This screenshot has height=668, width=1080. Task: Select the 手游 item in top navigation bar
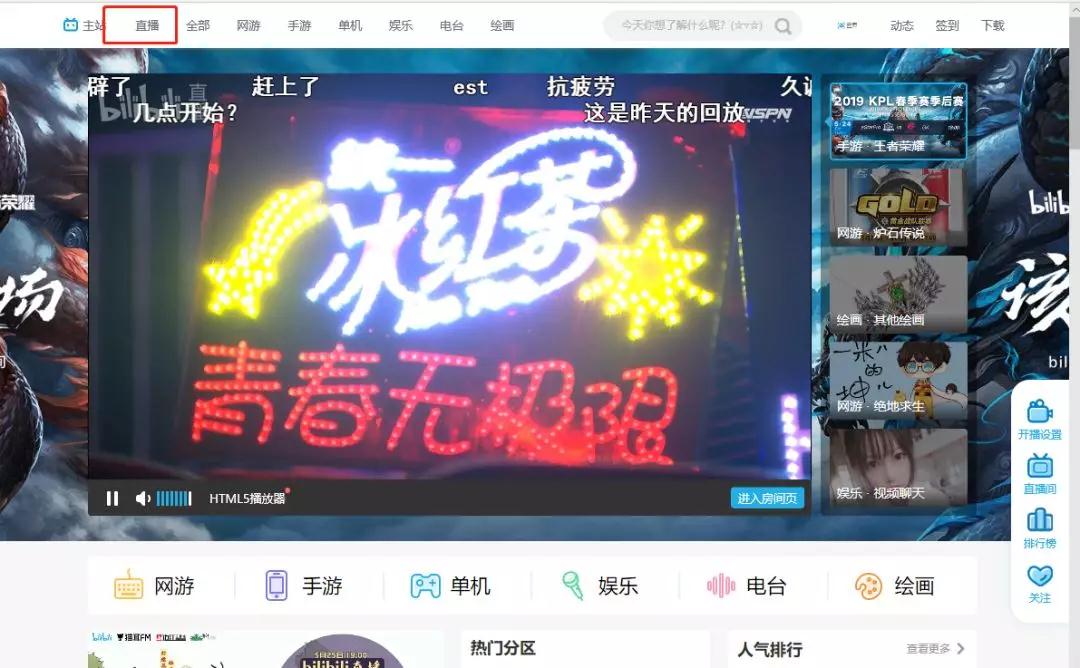pyautogui.click(x=300, y=25)
